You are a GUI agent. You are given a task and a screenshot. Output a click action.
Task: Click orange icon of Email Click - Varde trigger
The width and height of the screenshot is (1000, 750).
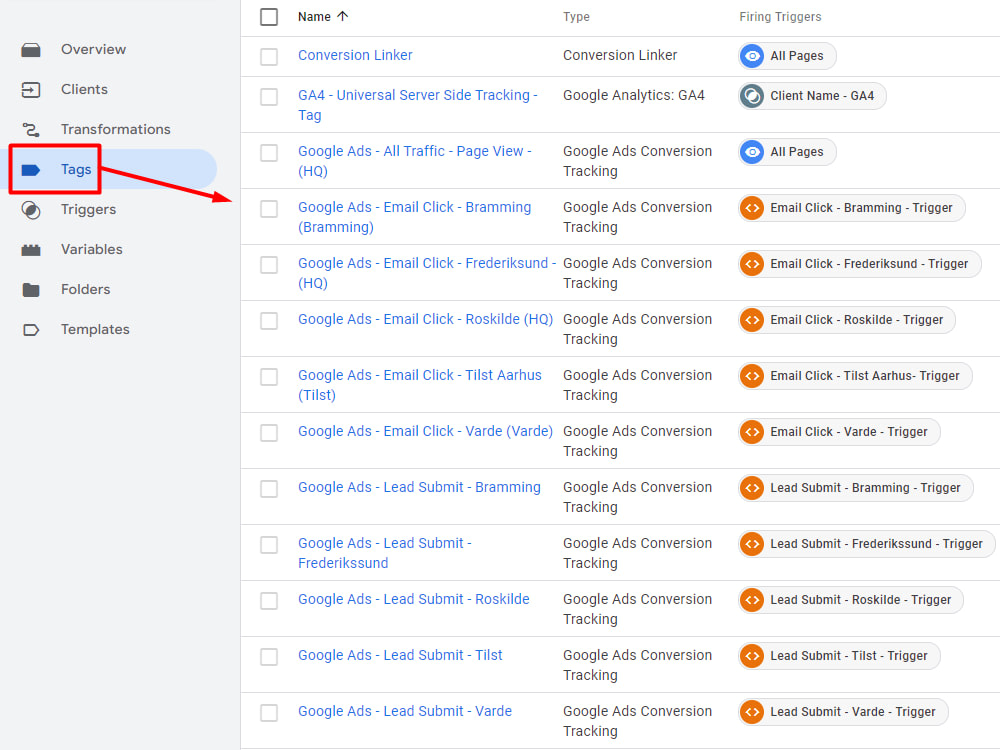click(753, 432)
